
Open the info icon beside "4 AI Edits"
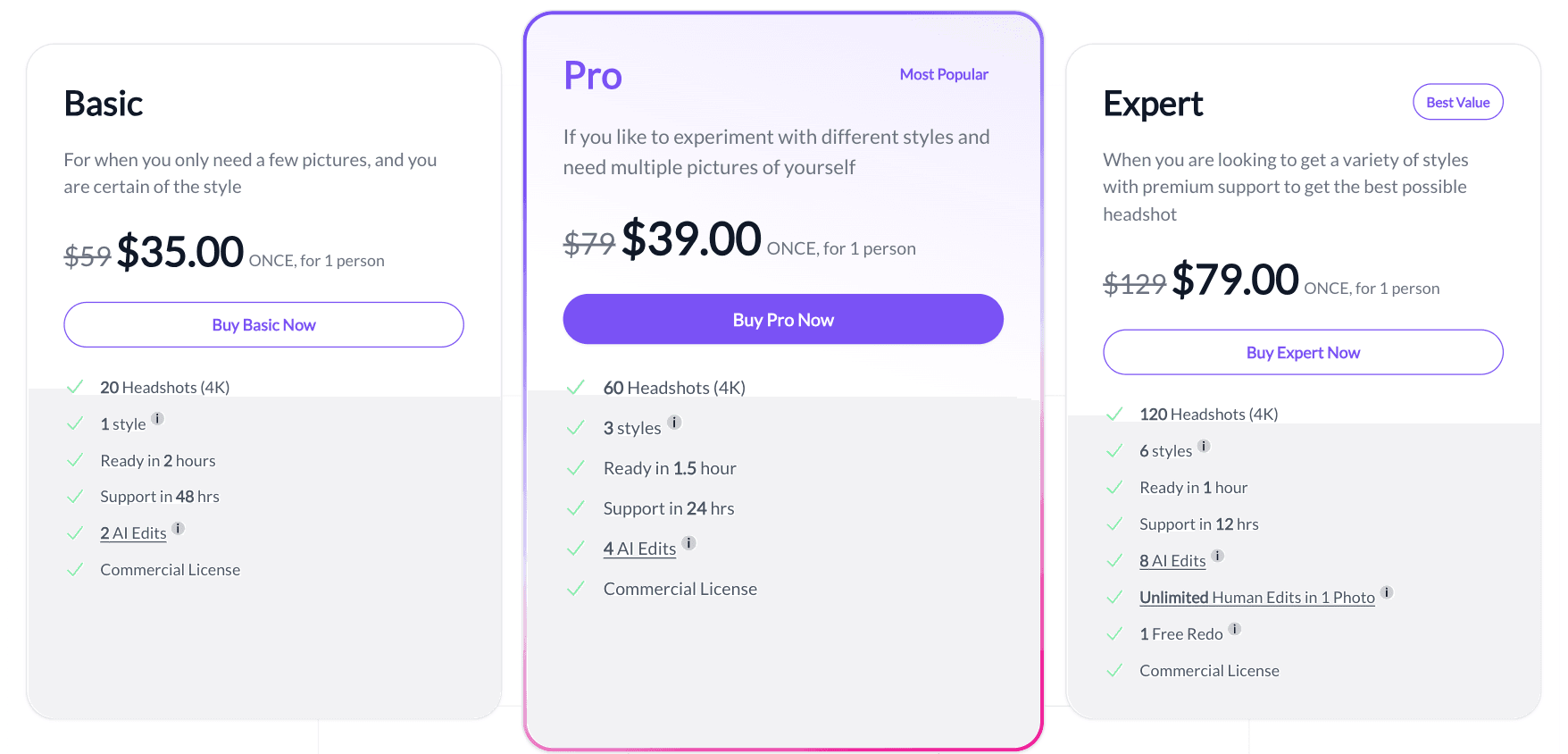[x=688, y=542]
